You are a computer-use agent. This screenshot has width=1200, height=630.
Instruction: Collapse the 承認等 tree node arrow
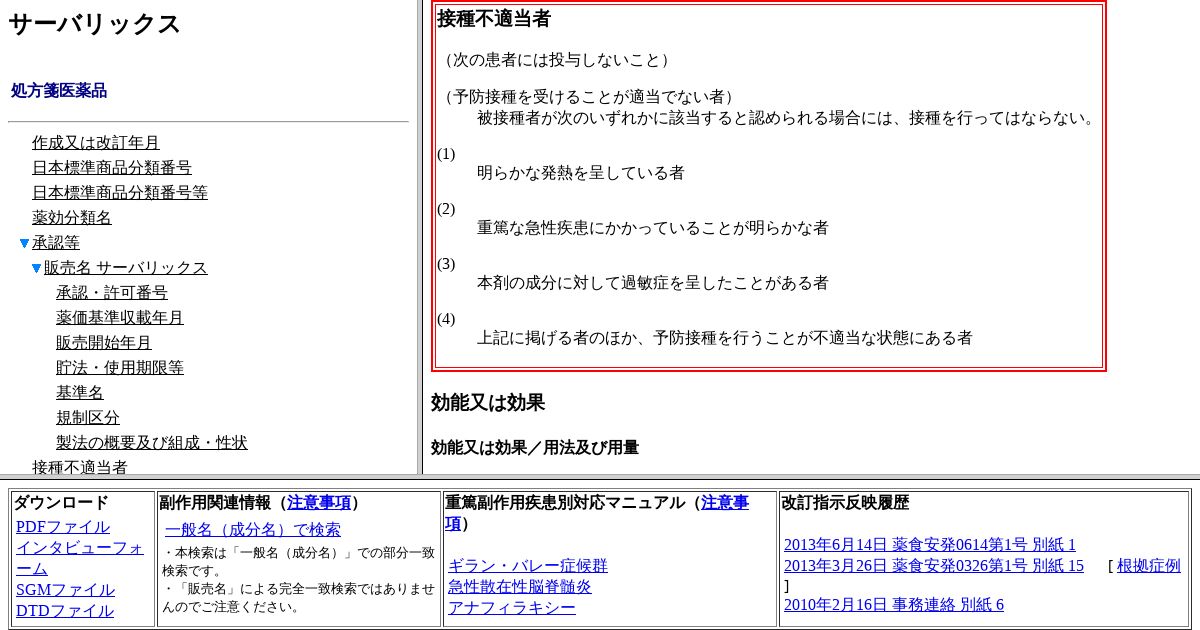[25, 243]
